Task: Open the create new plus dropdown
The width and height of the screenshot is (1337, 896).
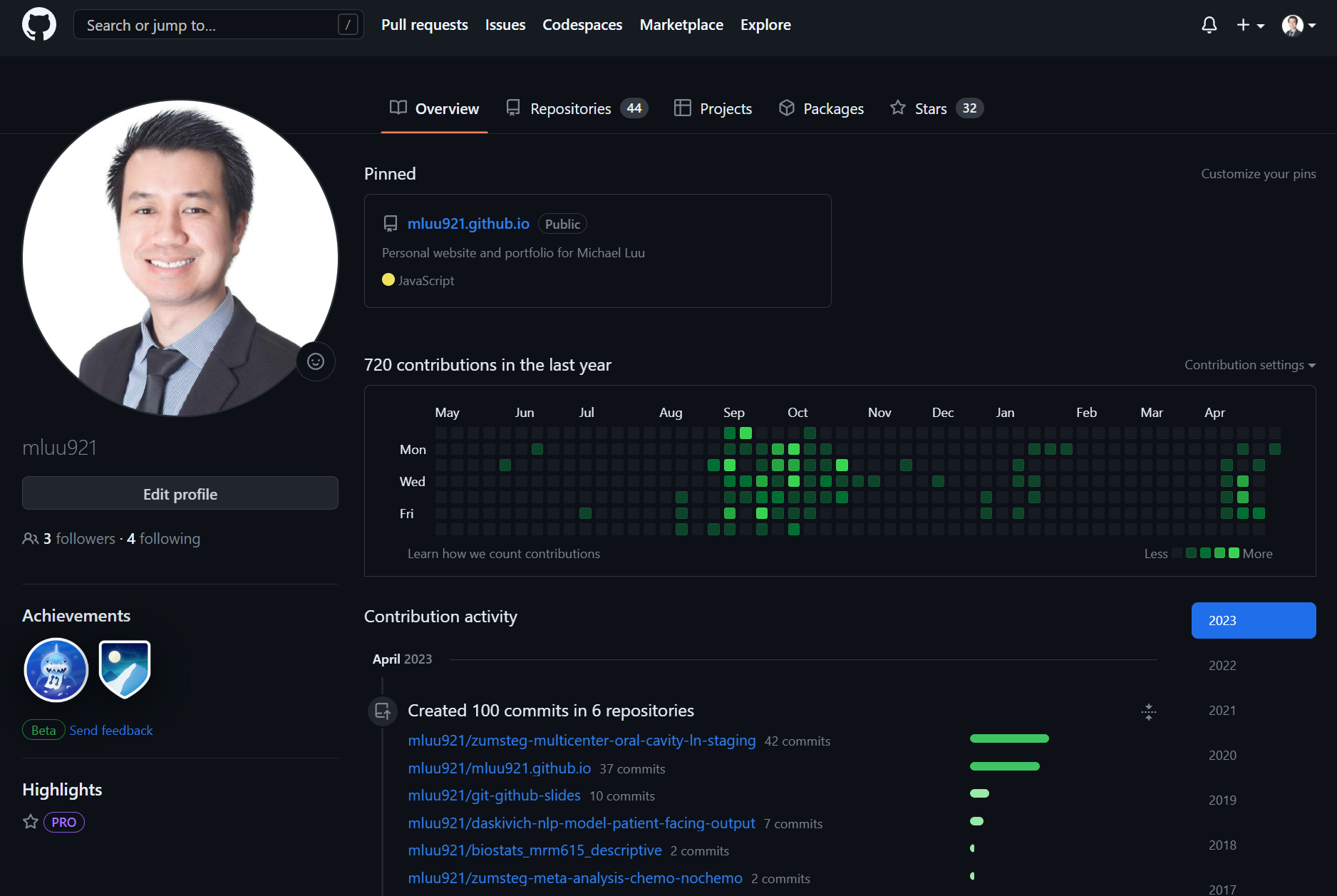Action: [1250, 25]
